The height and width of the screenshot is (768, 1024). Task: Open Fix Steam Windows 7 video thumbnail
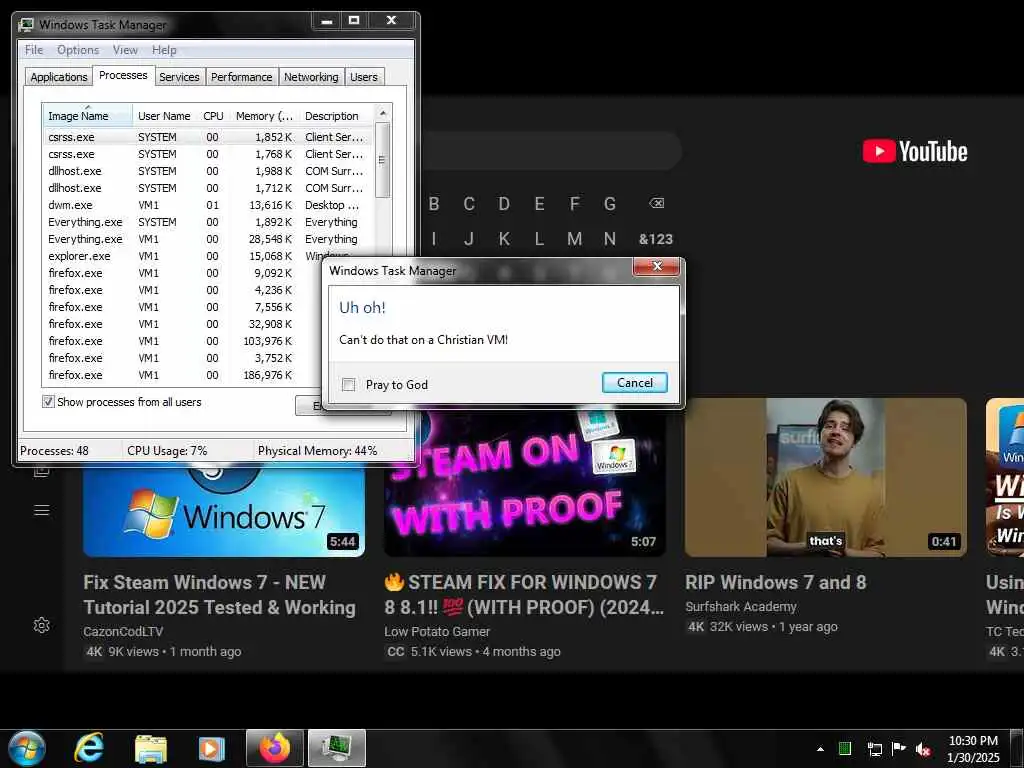[224, 509]
